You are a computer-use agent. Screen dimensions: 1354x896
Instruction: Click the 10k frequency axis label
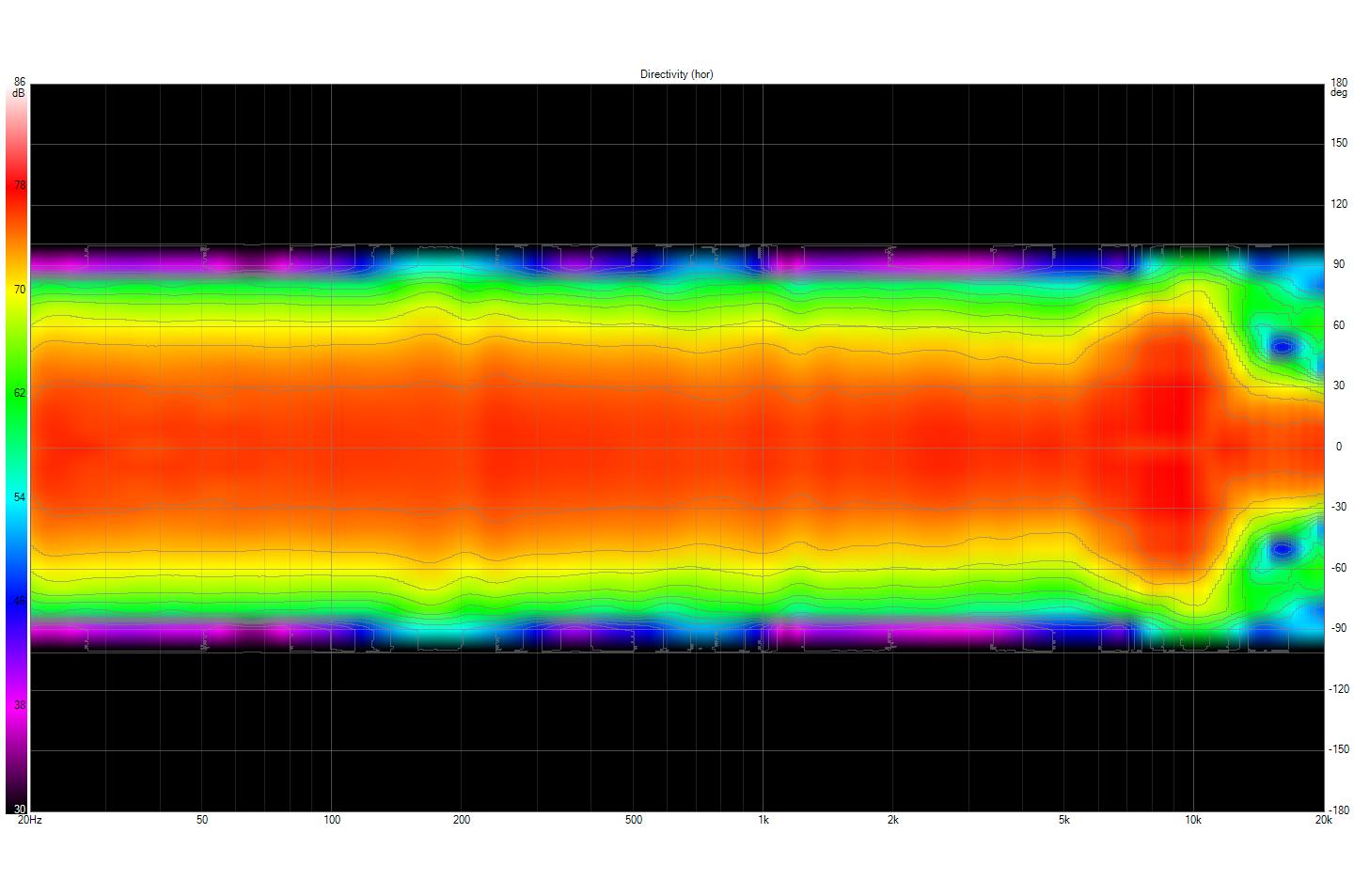point(1193,820)
